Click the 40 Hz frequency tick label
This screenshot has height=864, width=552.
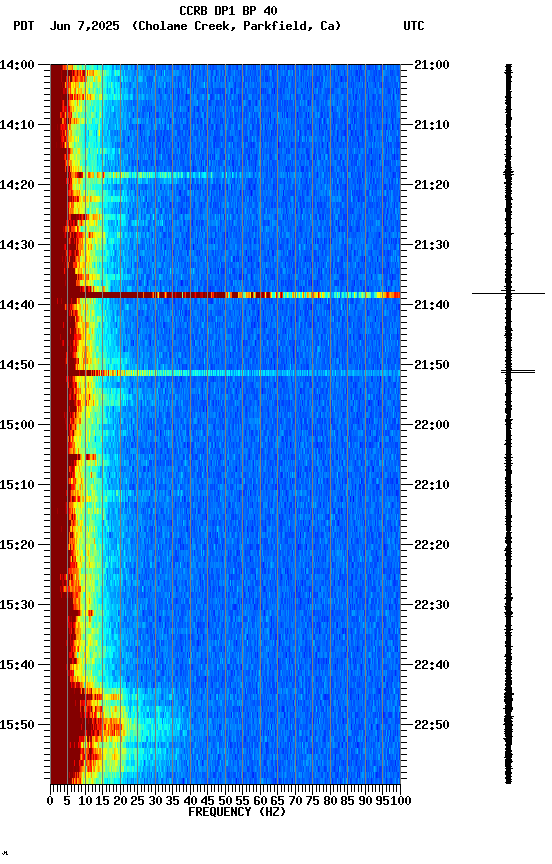[190, 801]
